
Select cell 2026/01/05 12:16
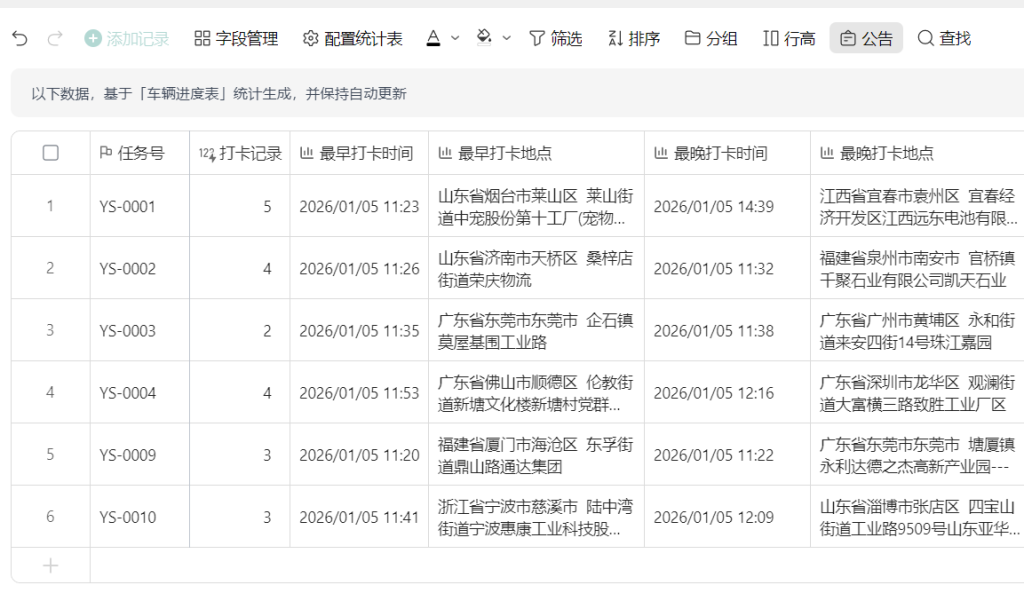pos(727,393)
